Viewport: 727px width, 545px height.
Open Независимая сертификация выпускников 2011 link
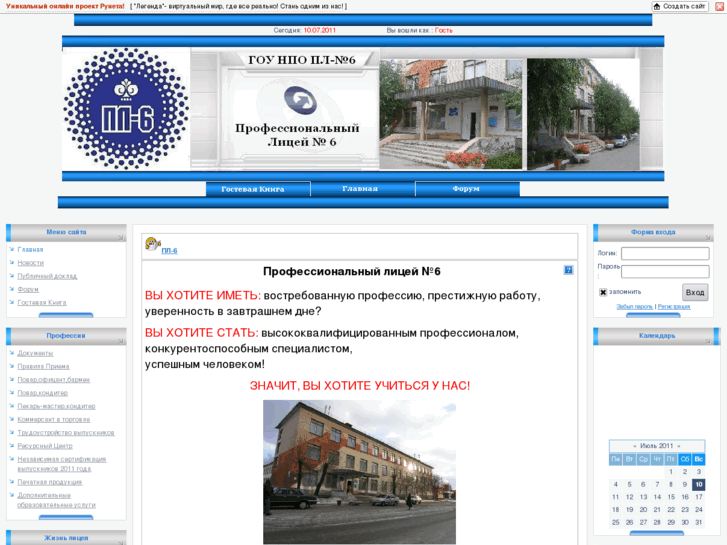[62, 464]
